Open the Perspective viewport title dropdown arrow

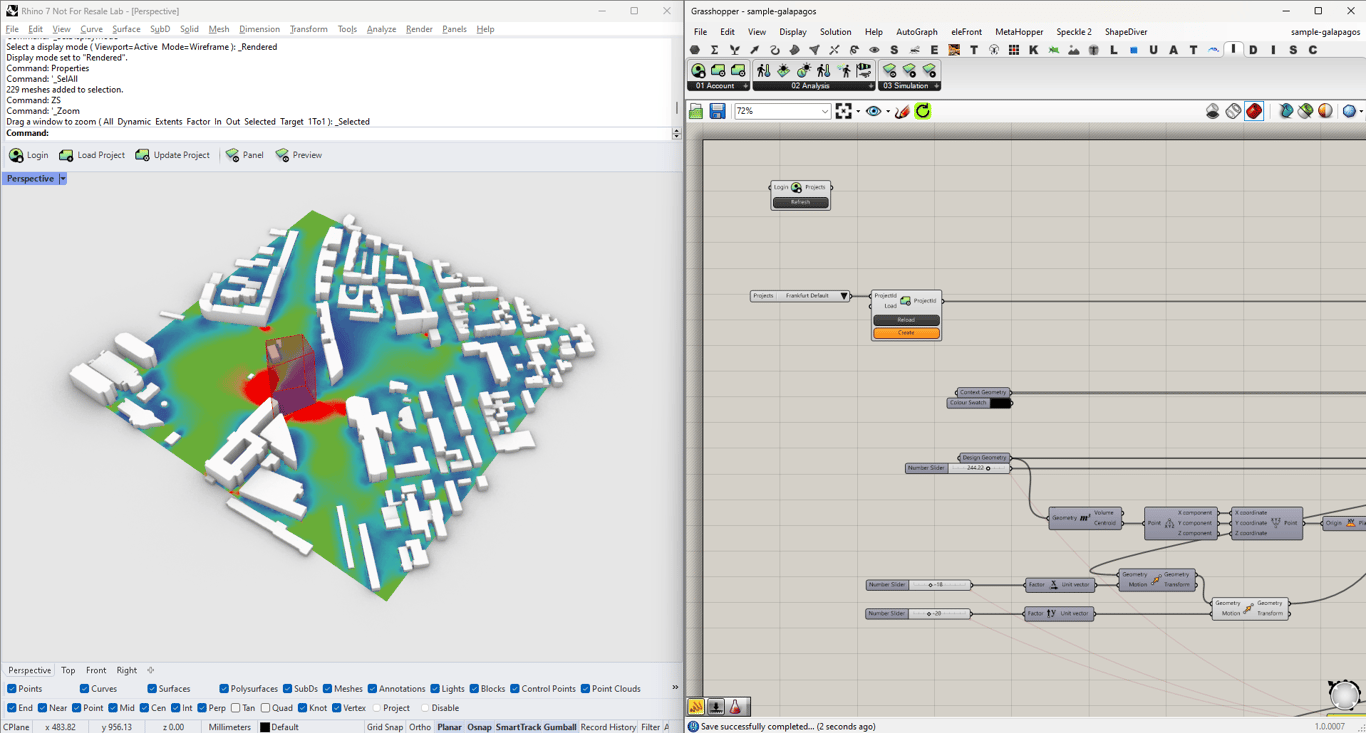(62, 179)
